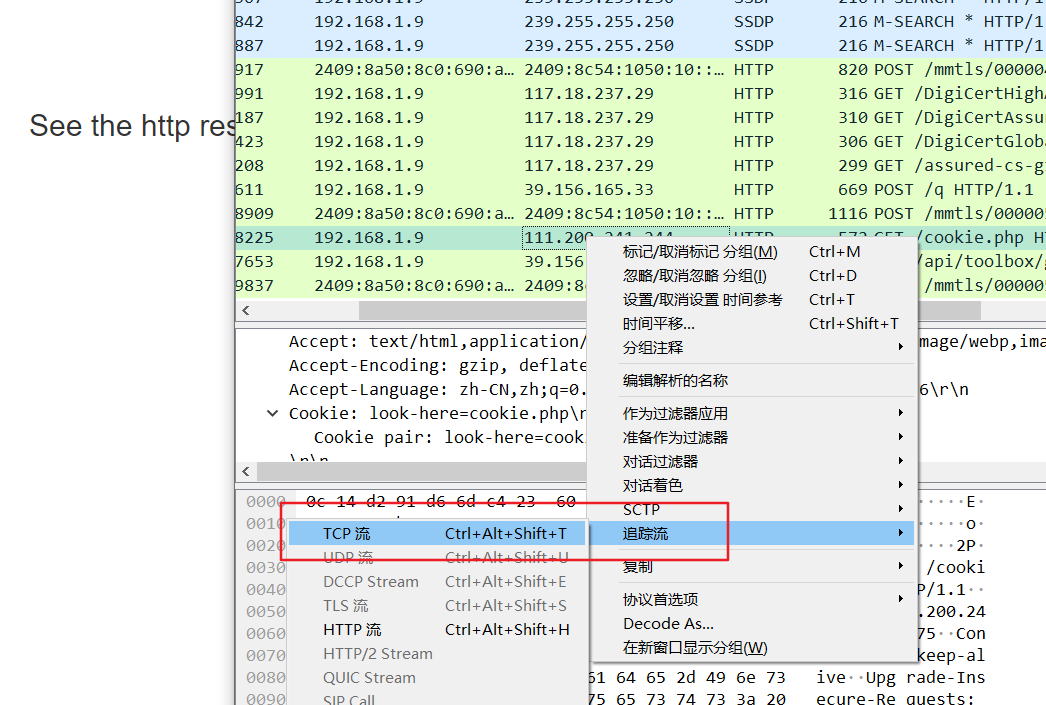Select TCP 流 in the follow stream submenu
This screenshot has height=705, width=1046.
(x=346, y=534)
